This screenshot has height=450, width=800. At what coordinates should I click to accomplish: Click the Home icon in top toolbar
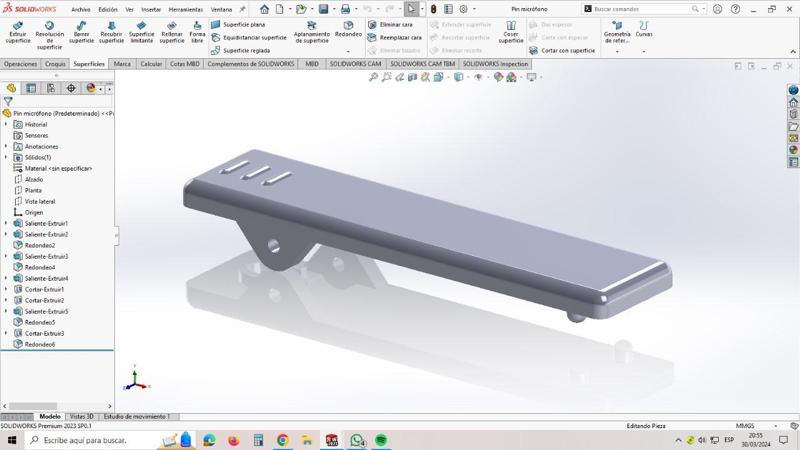tap(264, 9)
